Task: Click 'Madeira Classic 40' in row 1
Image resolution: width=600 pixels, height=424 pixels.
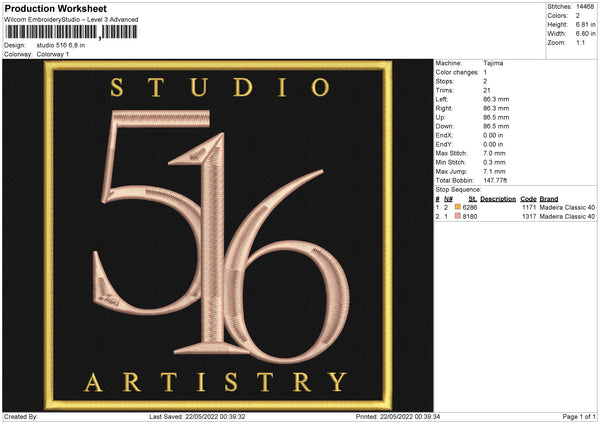Action: (x=567, y=207)
